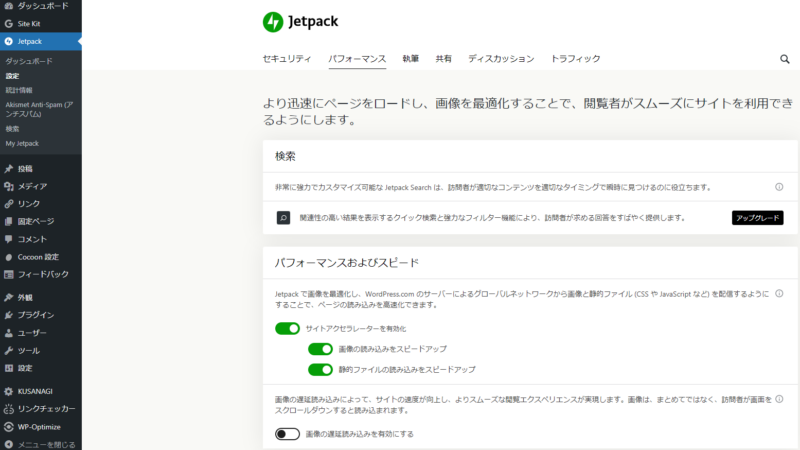This screenshot has width=800, height=450.
Task: Open 検索 submenu link under Jetpack
Action: pos(12,129)
